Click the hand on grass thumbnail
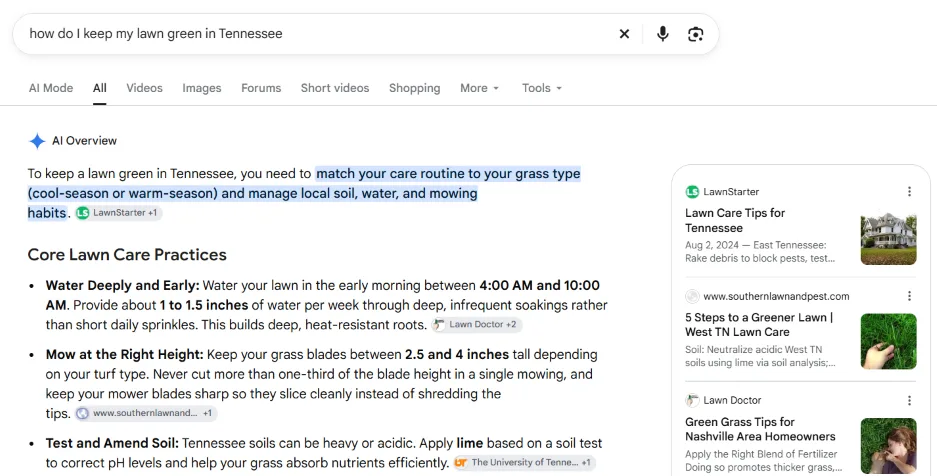Screen dimensions: 937x476 tap(888, 341)
